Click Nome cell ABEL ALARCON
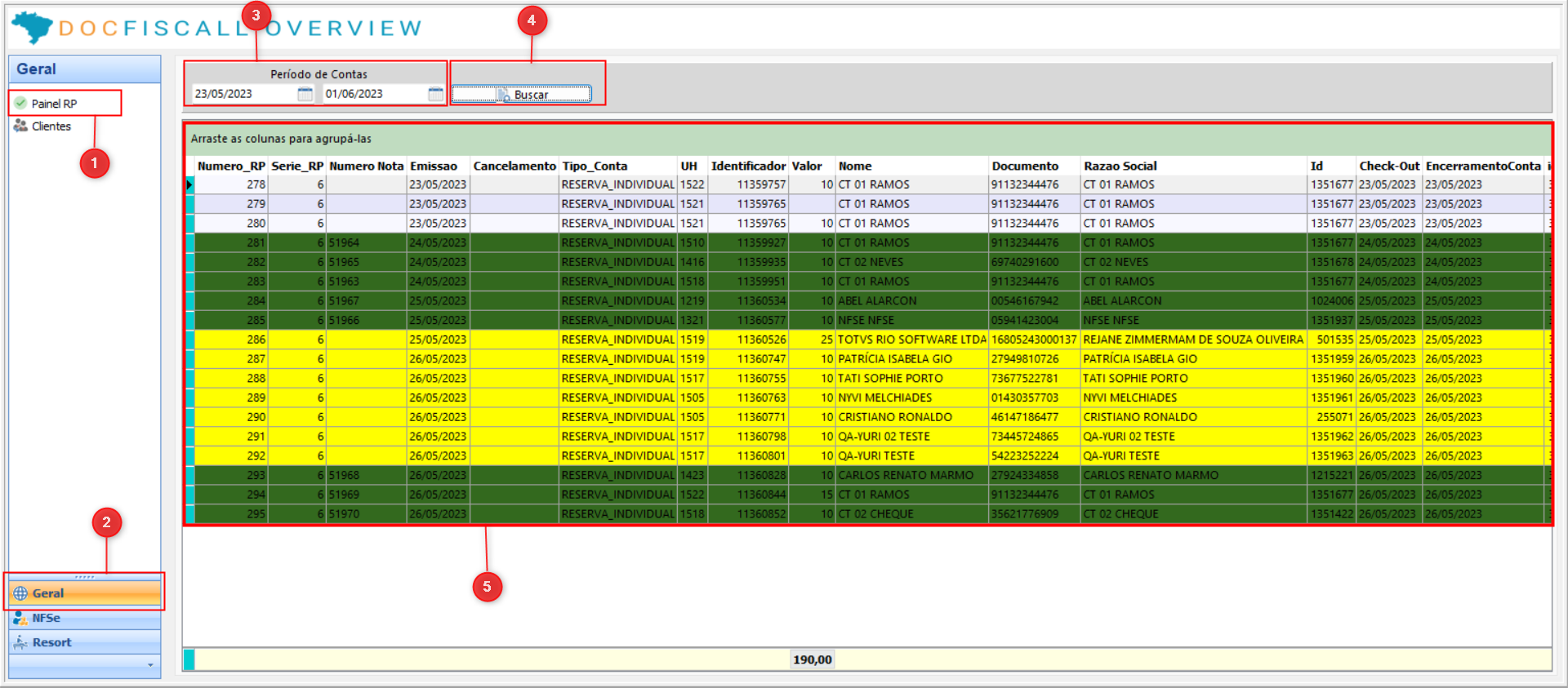Image resolution: width=1568 pixels, height=688 pixels. click(x=912, y=301)
